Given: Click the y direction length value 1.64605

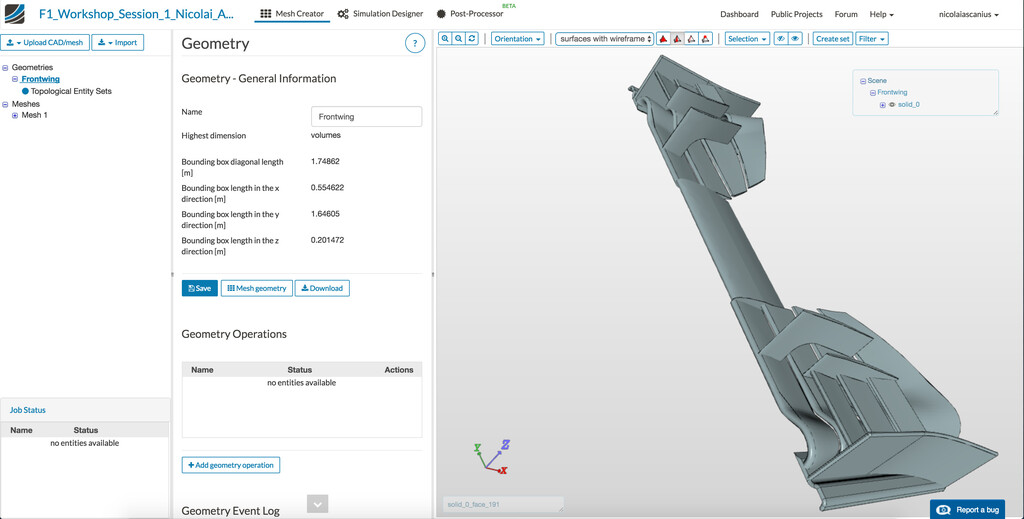Looking at the screenshot, I should 325,213.
